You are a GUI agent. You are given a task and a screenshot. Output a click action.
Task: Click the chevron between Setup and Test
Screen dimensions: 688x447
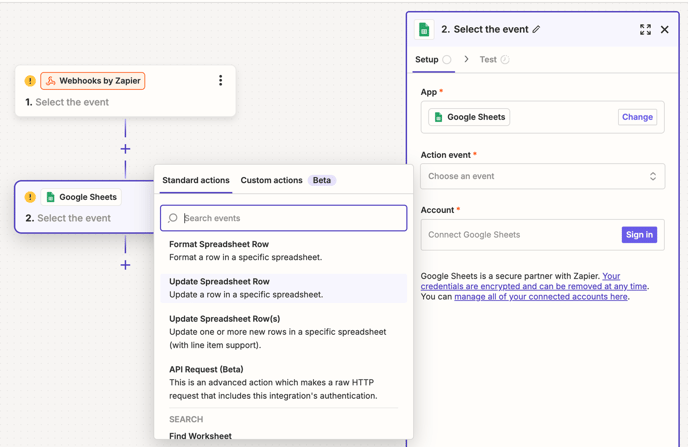click(x=466, y=59)
